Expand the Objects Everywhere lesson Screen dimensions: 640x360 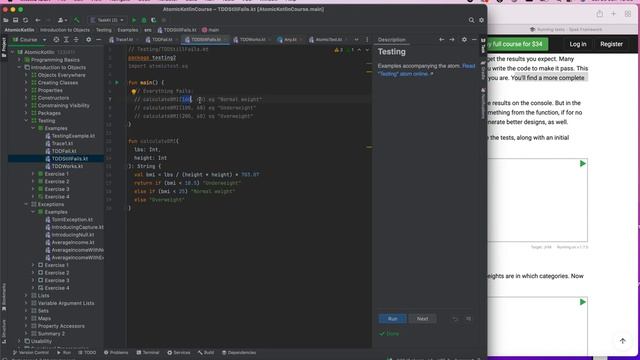tap(26, 75)
